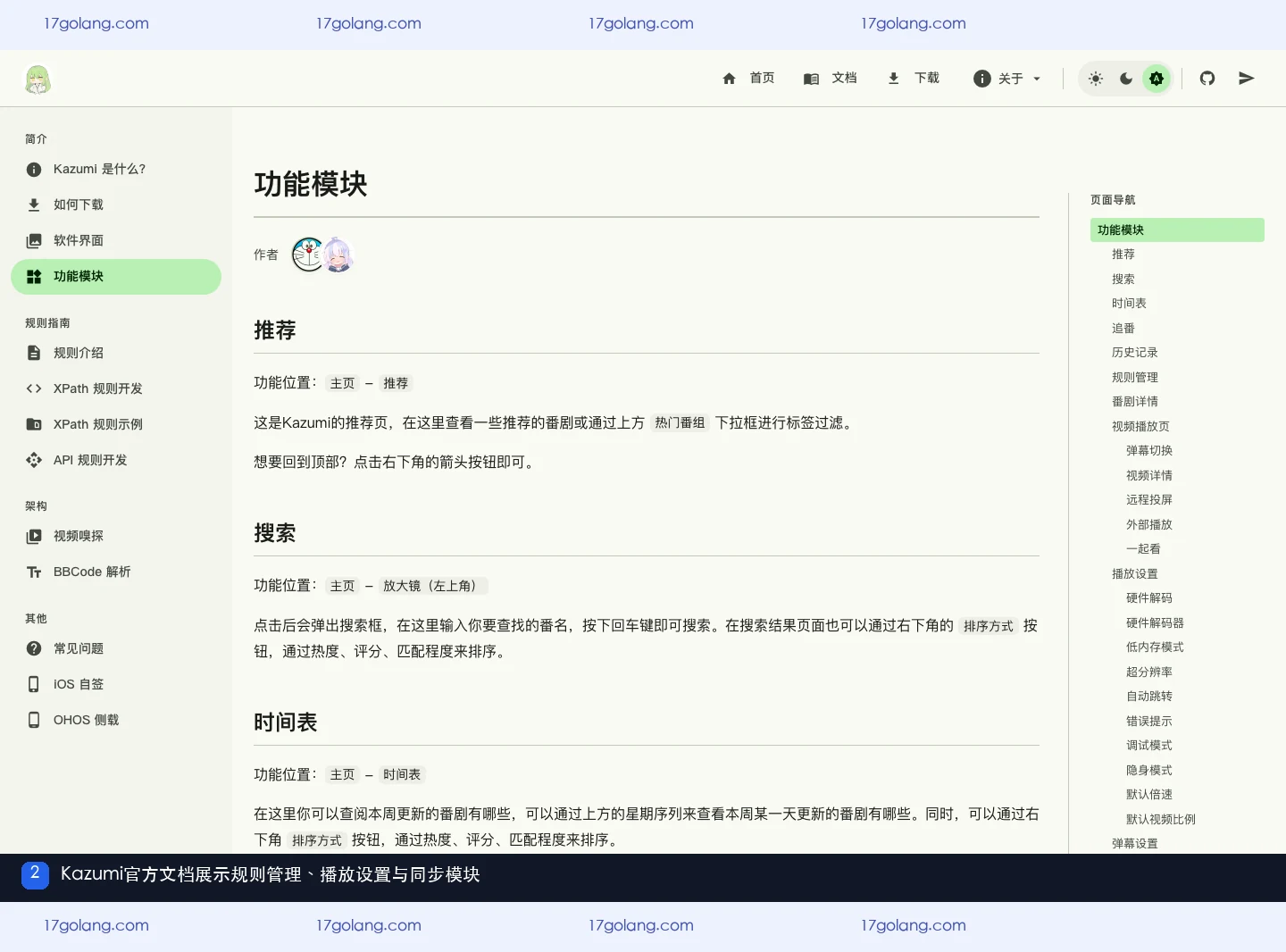Viewport: 1286px width, 952px height.
Task: Open the Telegram paper-plane icon
Action: (x=1247, y=79)
